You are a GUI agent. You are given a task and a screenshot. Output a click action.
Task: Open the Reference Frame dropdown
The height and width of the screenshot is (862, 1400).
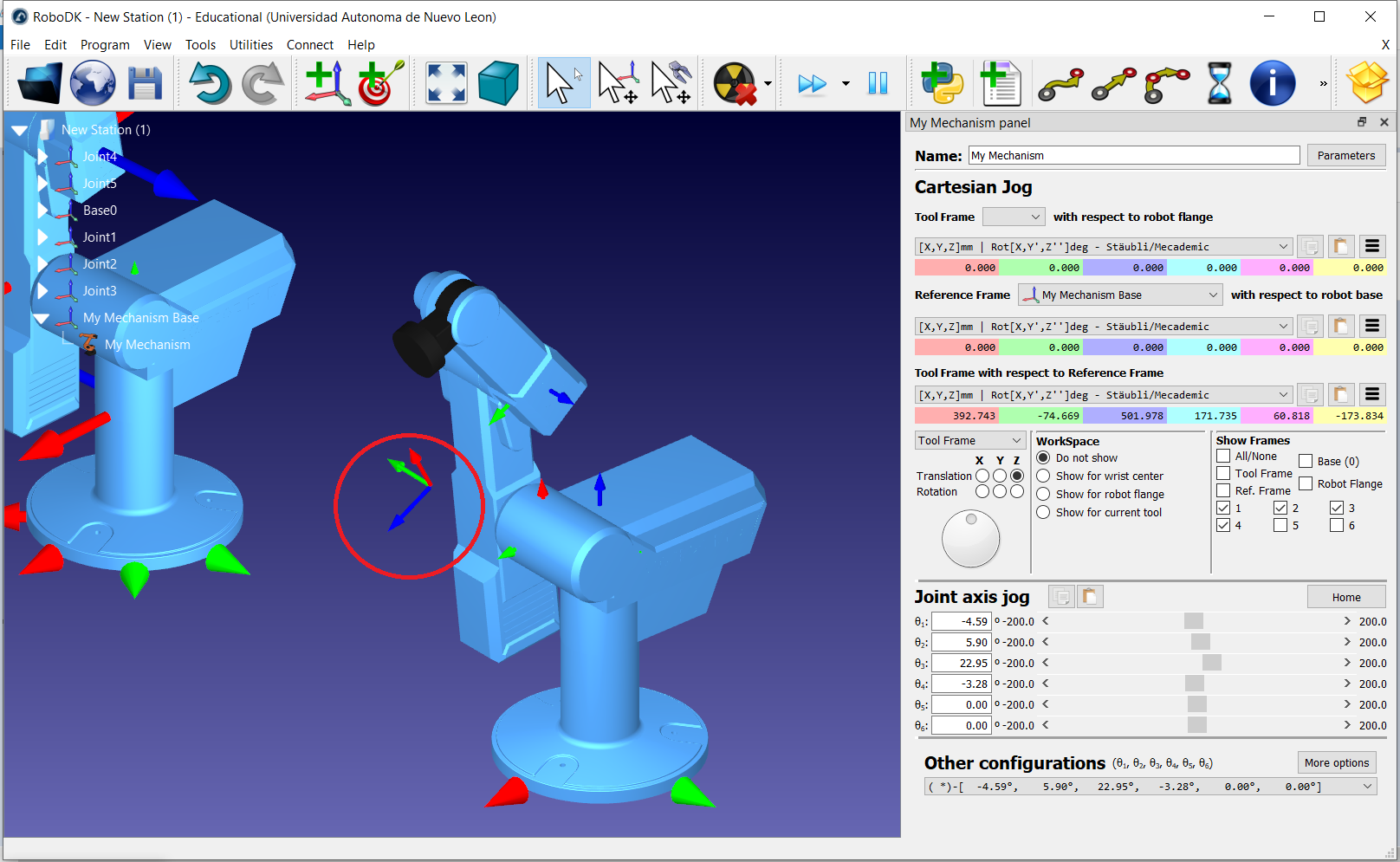tap(1119, 295)
